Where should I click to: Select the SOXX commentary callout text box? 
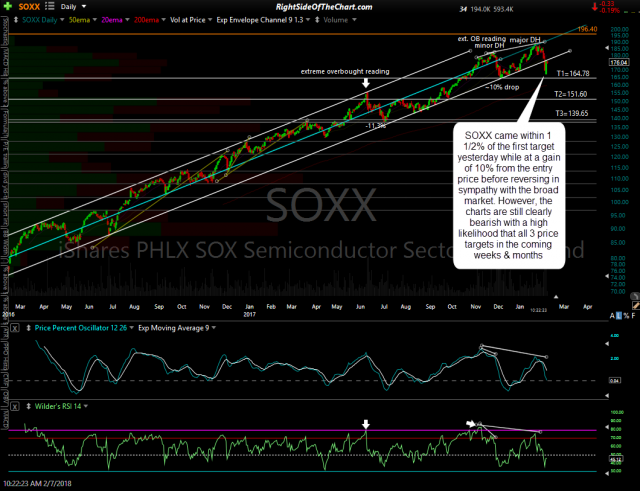click(x=509, y=196)
